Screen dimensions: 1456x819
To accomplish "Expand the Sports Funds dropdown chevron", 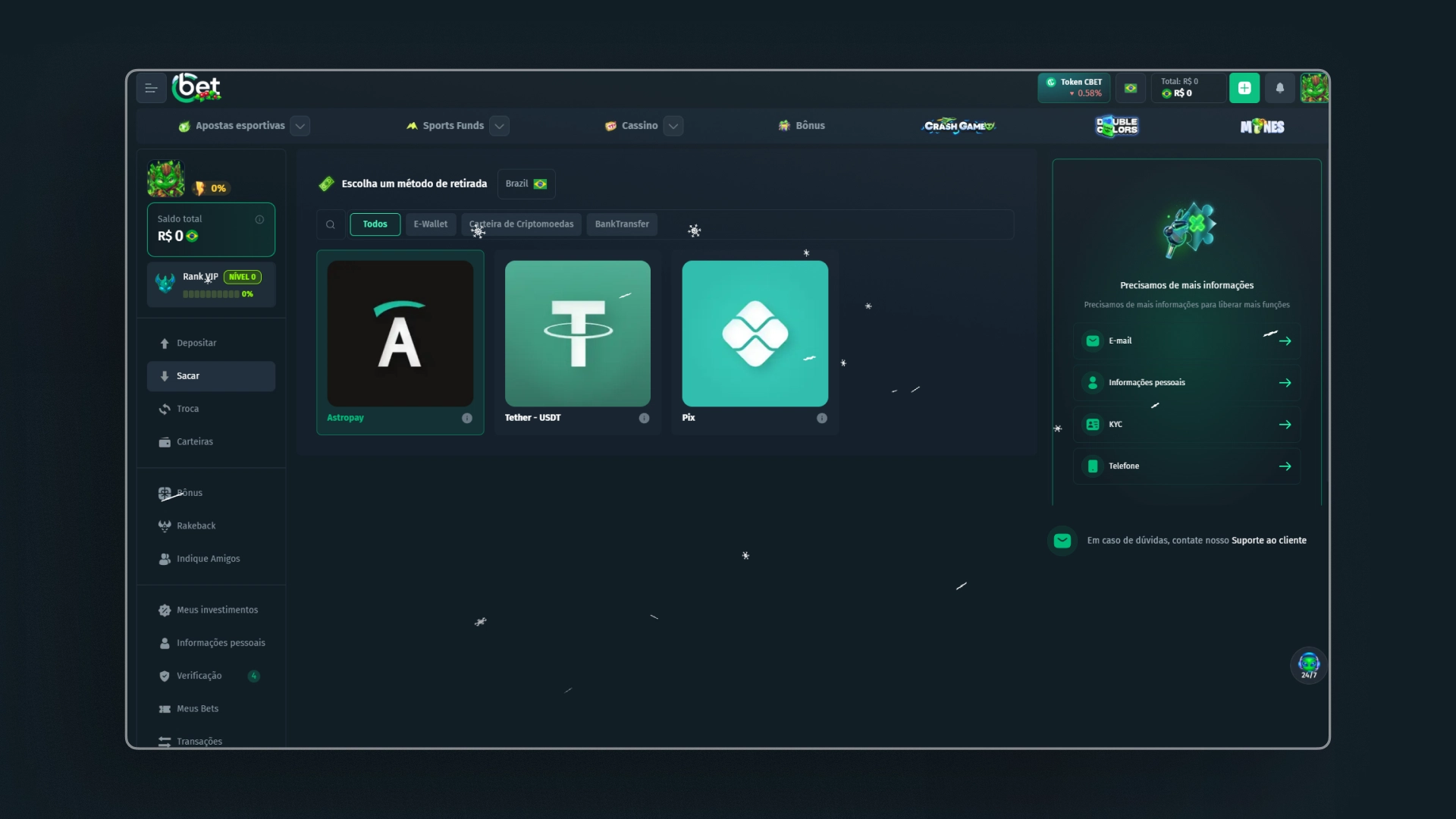I will tap(499, 126).
